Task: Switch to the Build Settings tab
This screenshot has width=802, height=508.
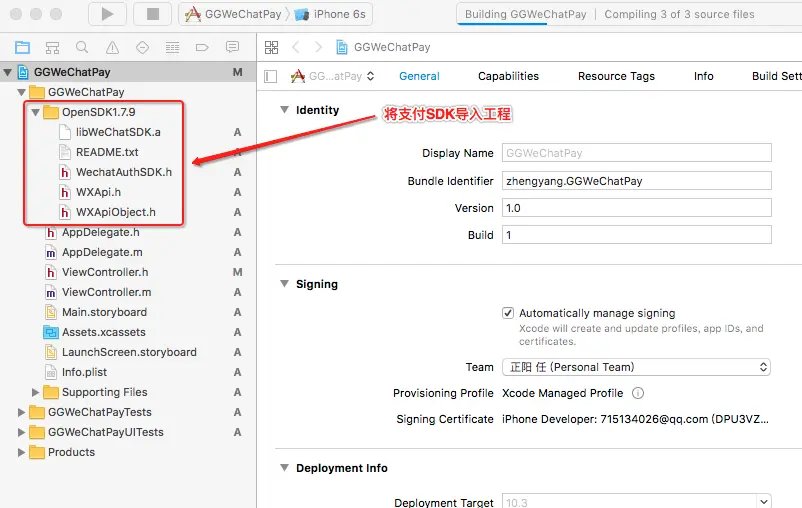Action: 776,76
